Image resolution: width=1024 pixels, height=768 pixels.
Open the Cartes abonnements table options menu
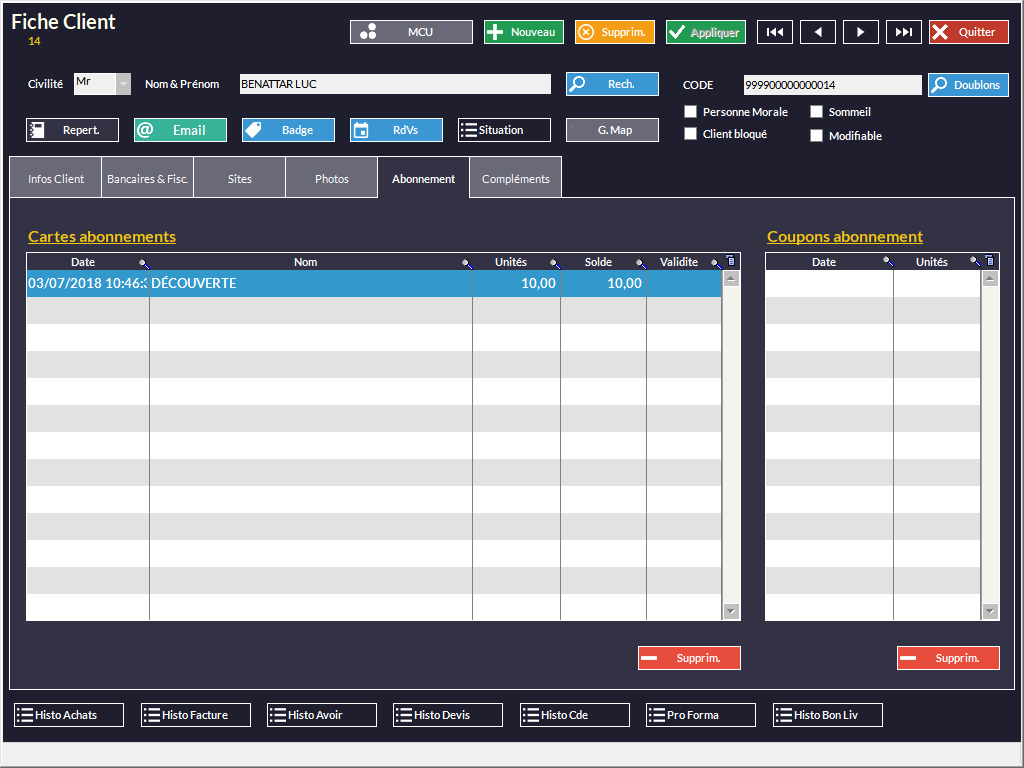pos(730,261)
